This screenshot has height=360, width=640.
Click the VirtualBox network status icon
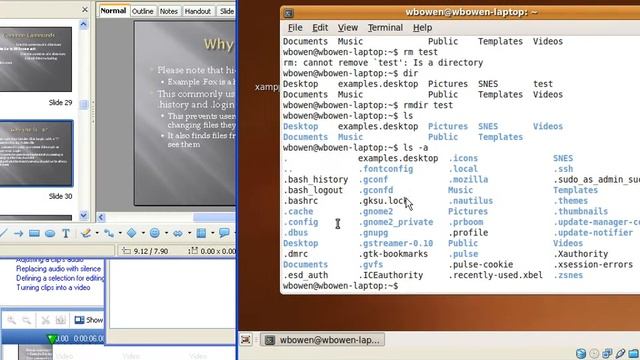[607, 353]
